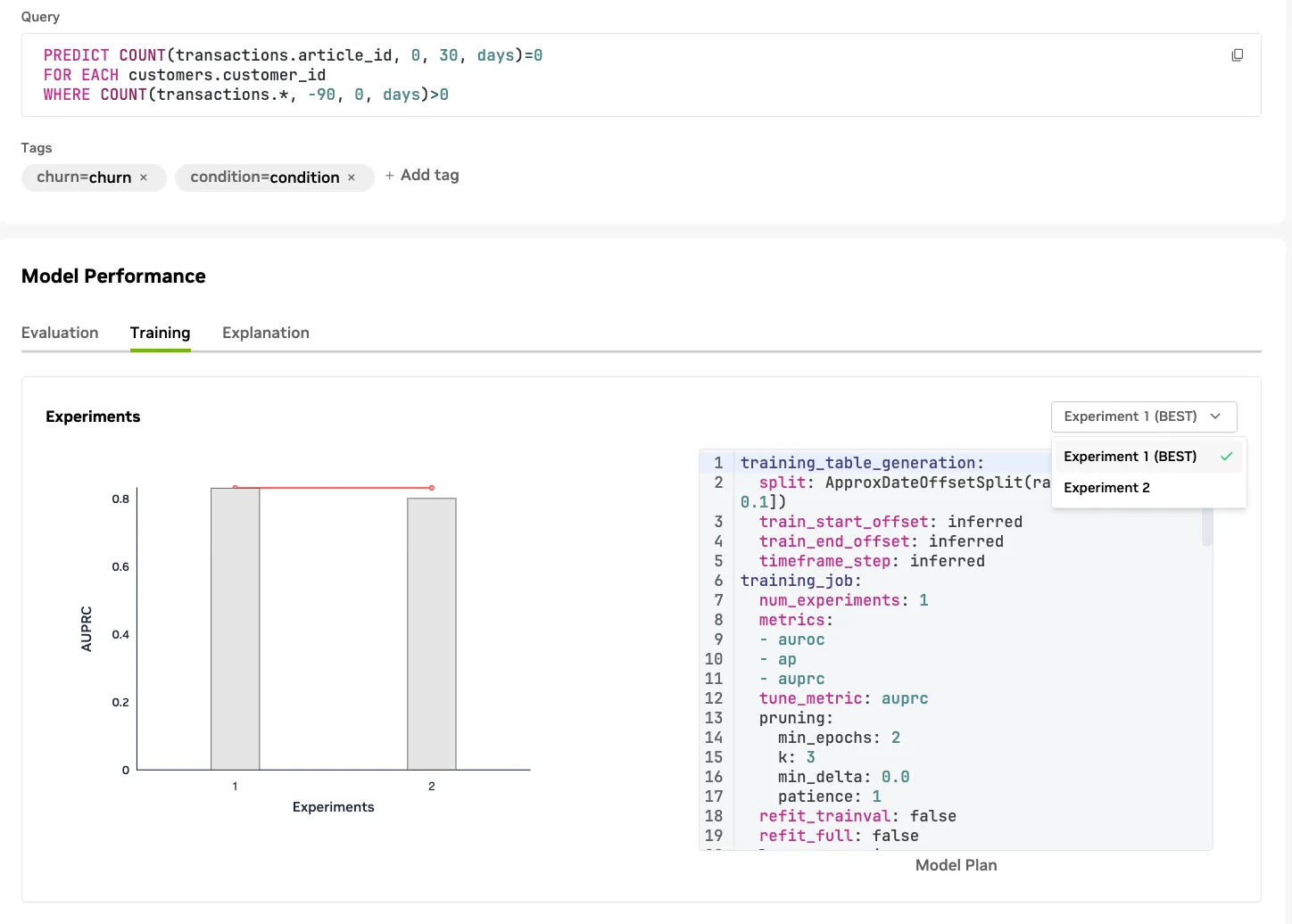The image size is (1292, 924).
Task: Choose Experiment 1 (BEST) from the list
Action: 1148,457
